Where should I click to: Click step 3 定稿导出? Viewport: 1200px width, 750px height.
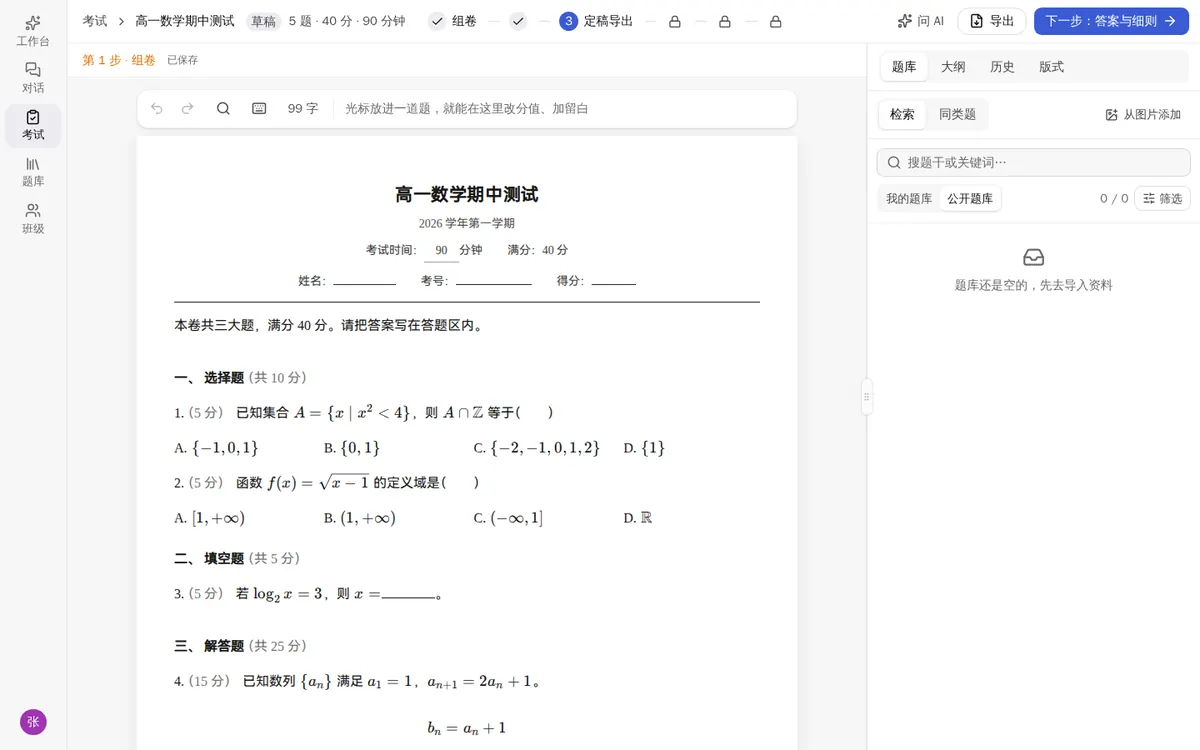[596, 21]
